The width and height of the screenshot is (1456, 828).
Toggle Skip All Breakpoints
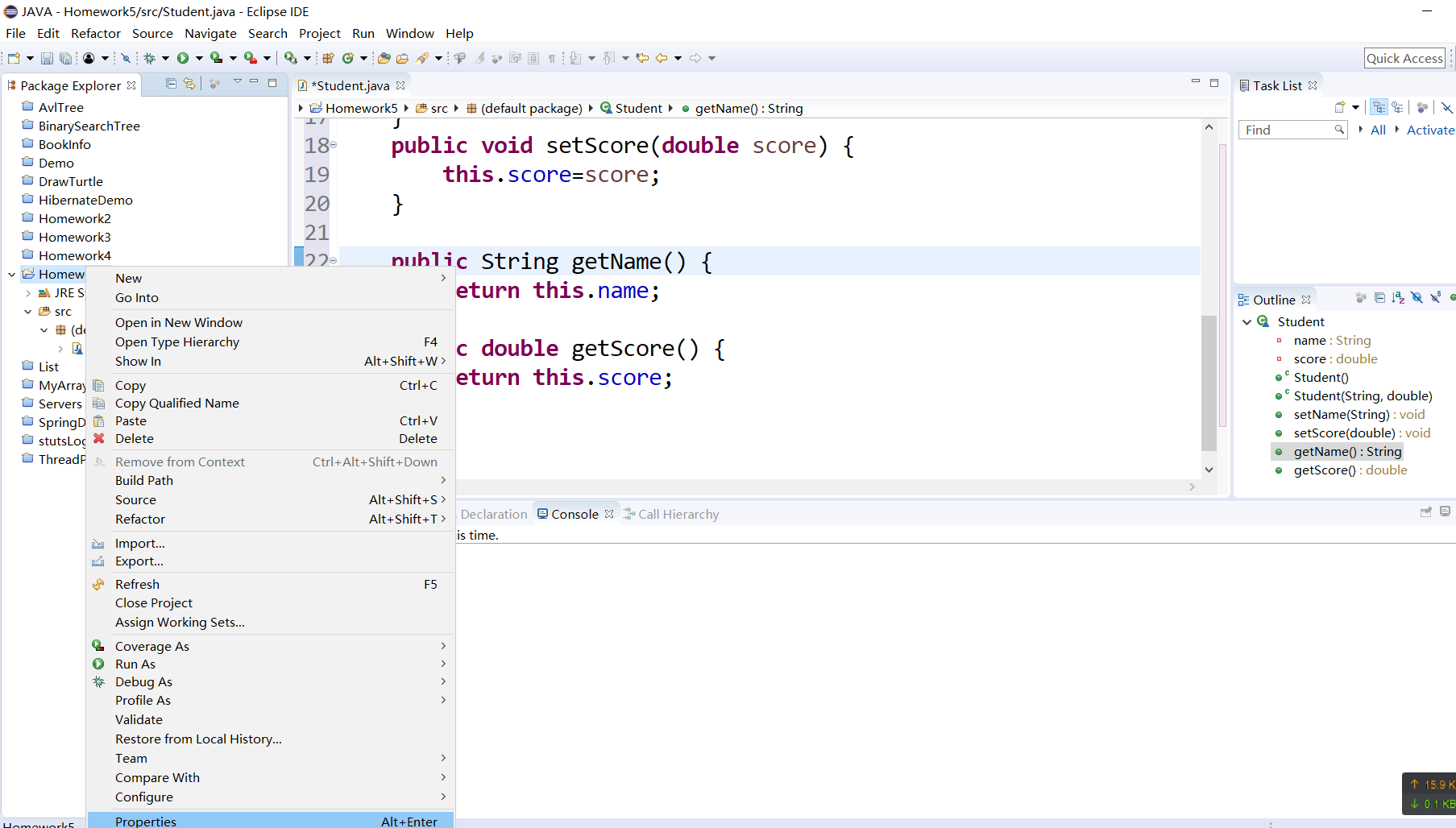[125, 58]
